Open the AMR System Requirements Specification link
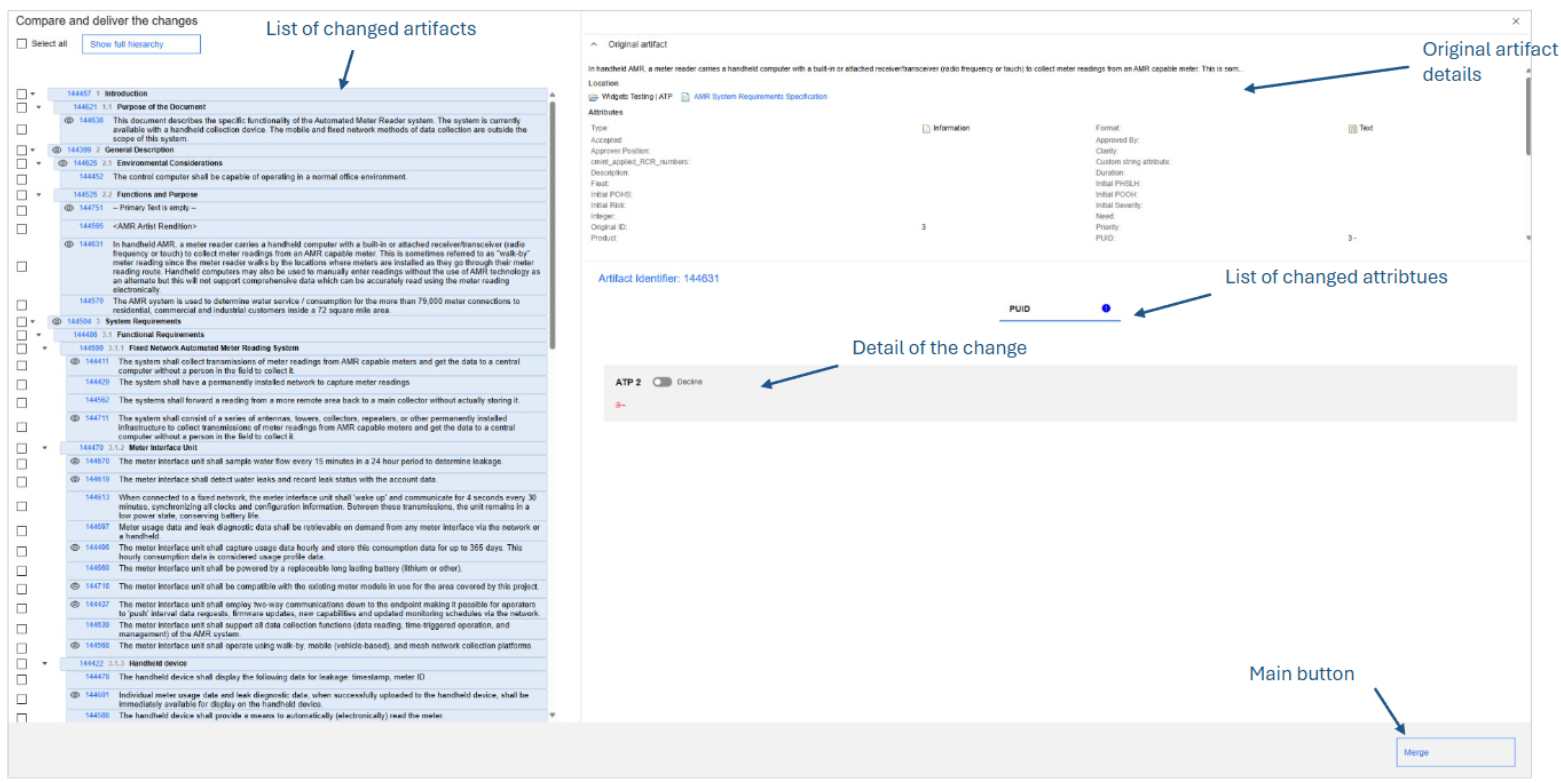Screen dimensions: 1561x783 (x=760, y=97)
